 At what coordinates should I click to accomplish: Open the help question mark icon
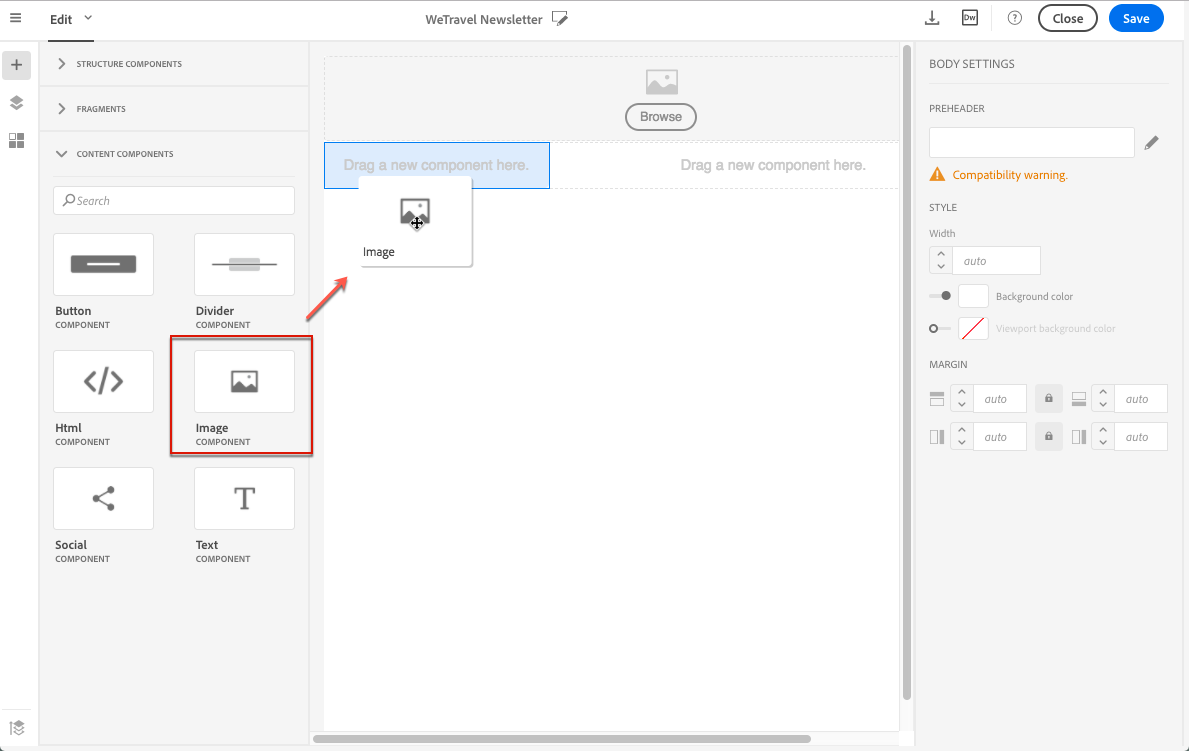point(1015,18)
